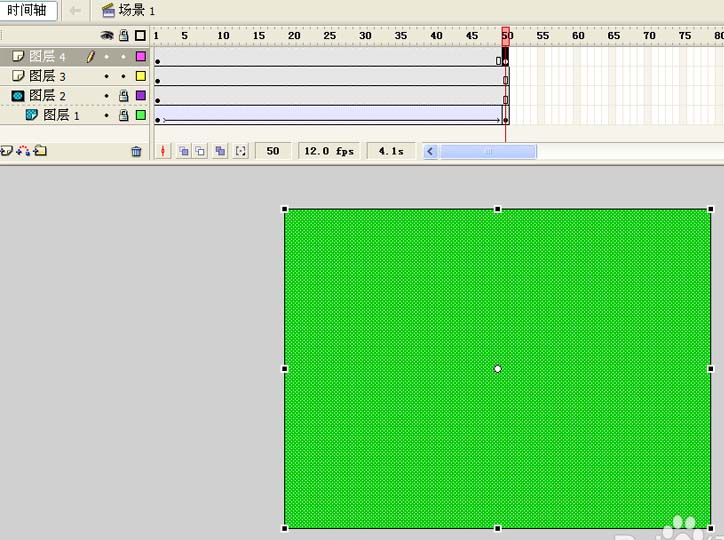This screenshot has height=540, width=724.
Task: Center the playhead frame
Action: [x=163, y=151]
